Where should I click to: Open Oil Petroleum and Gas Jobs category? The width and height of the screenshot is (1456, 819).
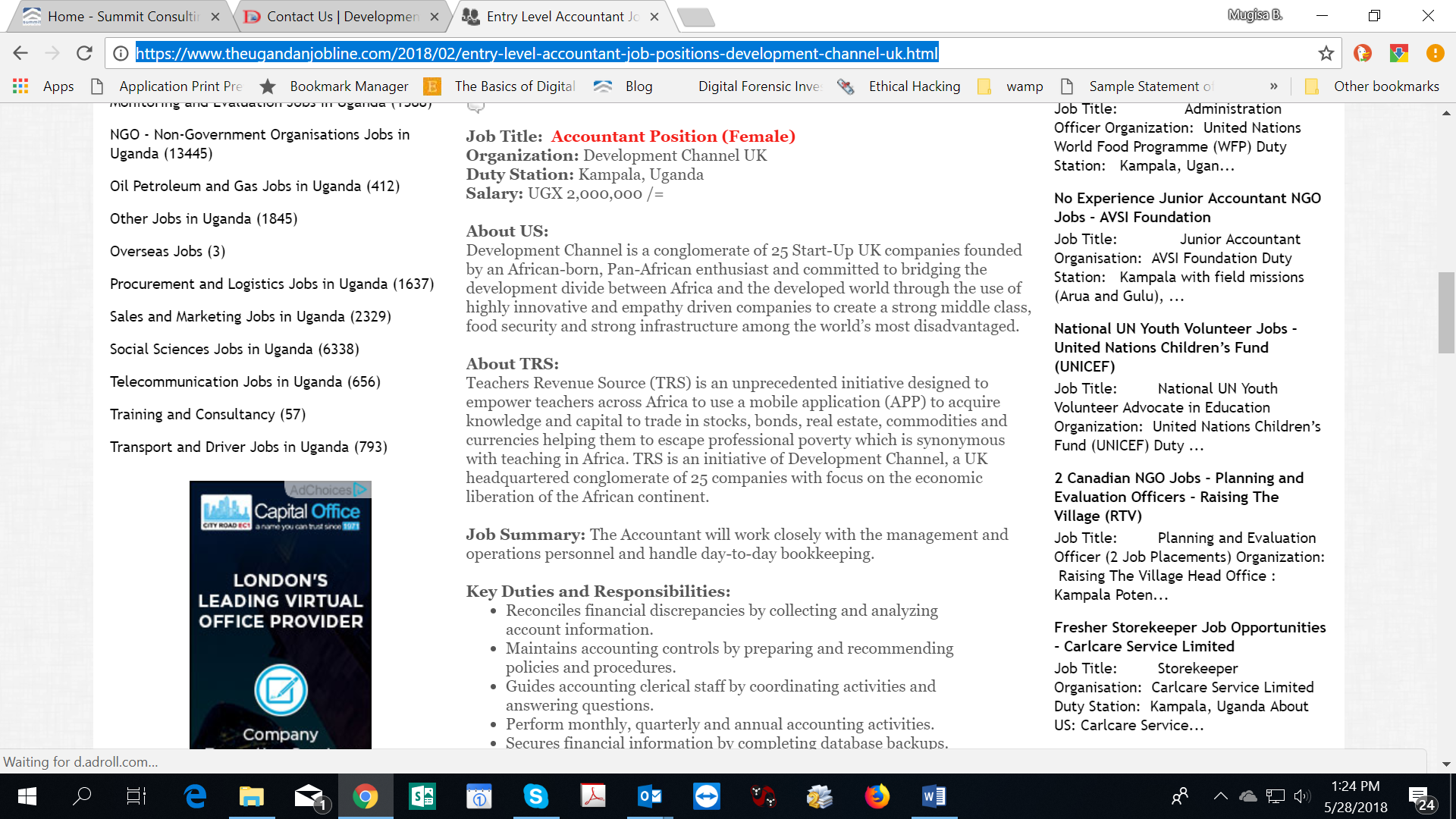pyautogui.click(x=255, y=187)
